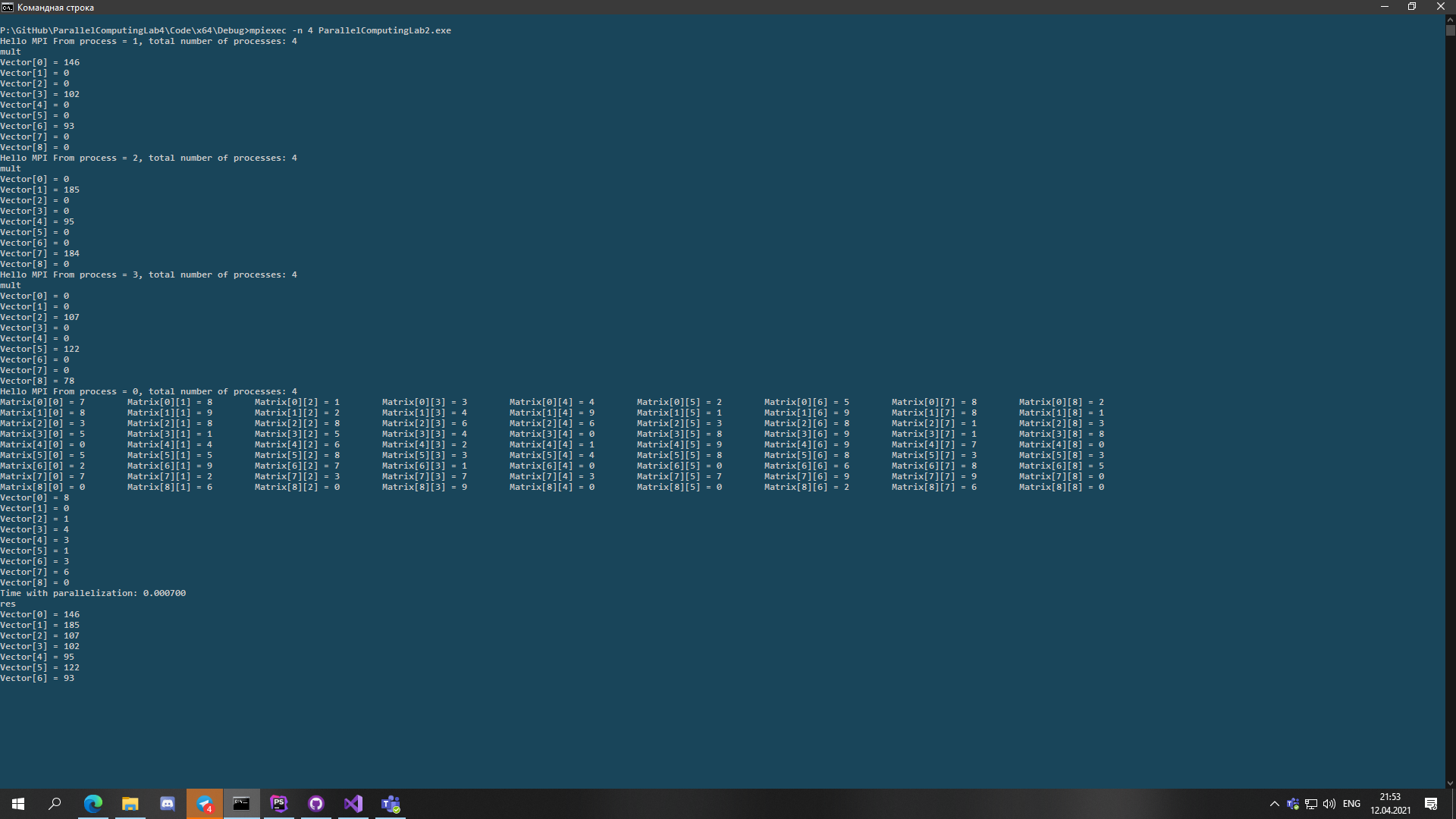Click 'Hello MPI From process = 0' line
Screen dimensions: 1456x819
click(x=149, y=391)
